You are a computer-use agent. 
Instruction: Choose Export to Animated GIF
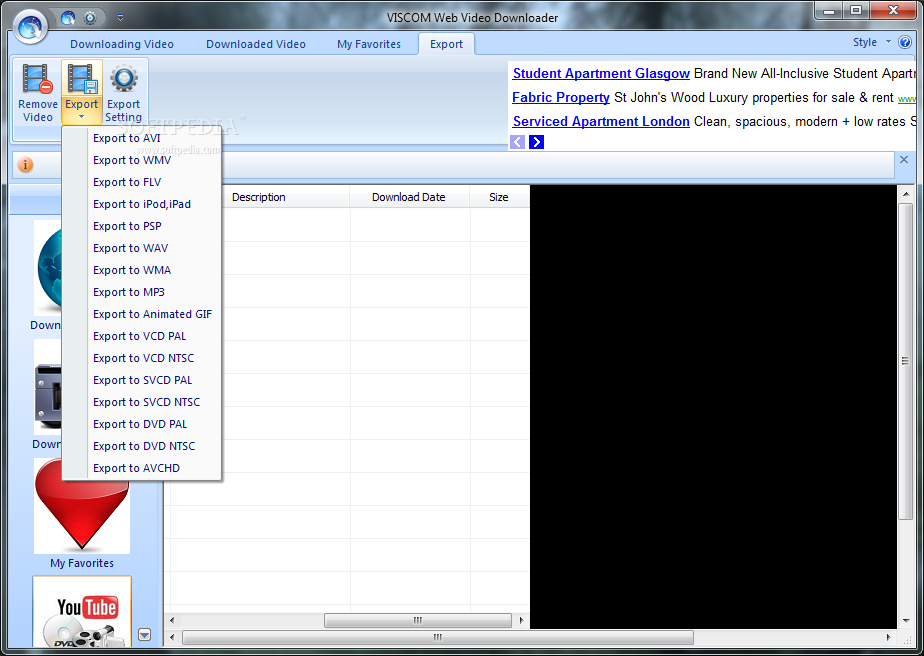141,314
